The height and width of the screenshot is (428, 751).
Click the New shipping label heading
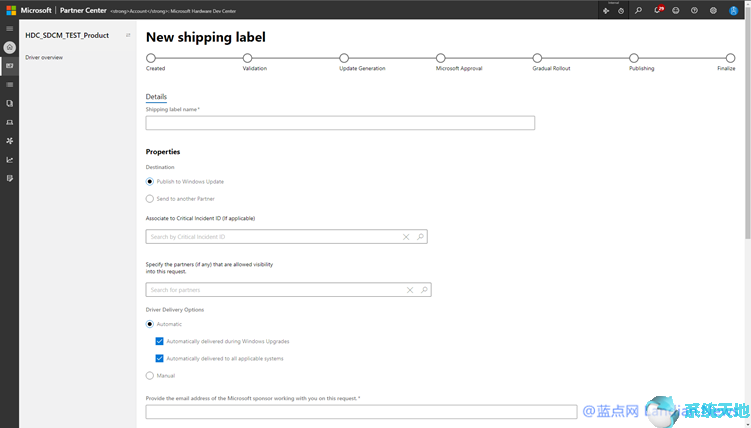pyautogui.click(x=205, y=37)
